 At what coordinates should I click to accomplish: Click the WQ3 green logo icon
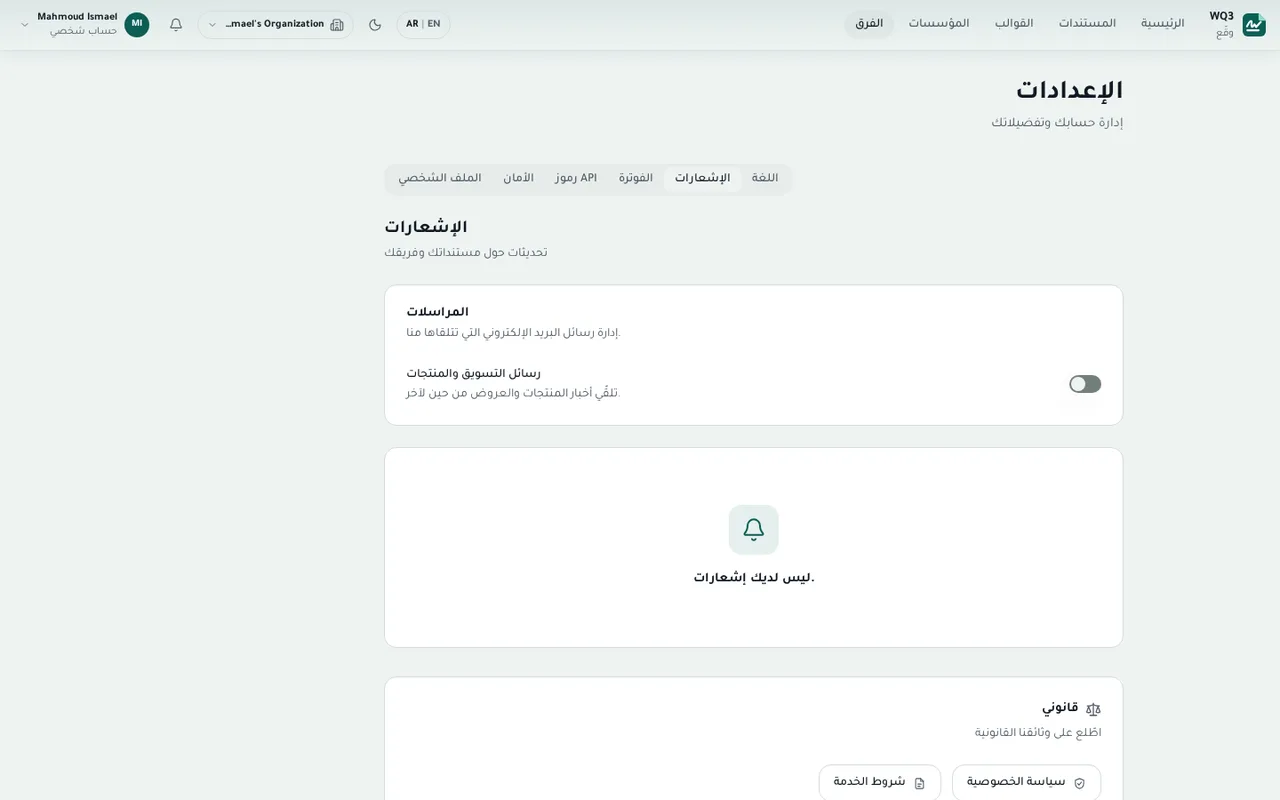click(1254, 25)
